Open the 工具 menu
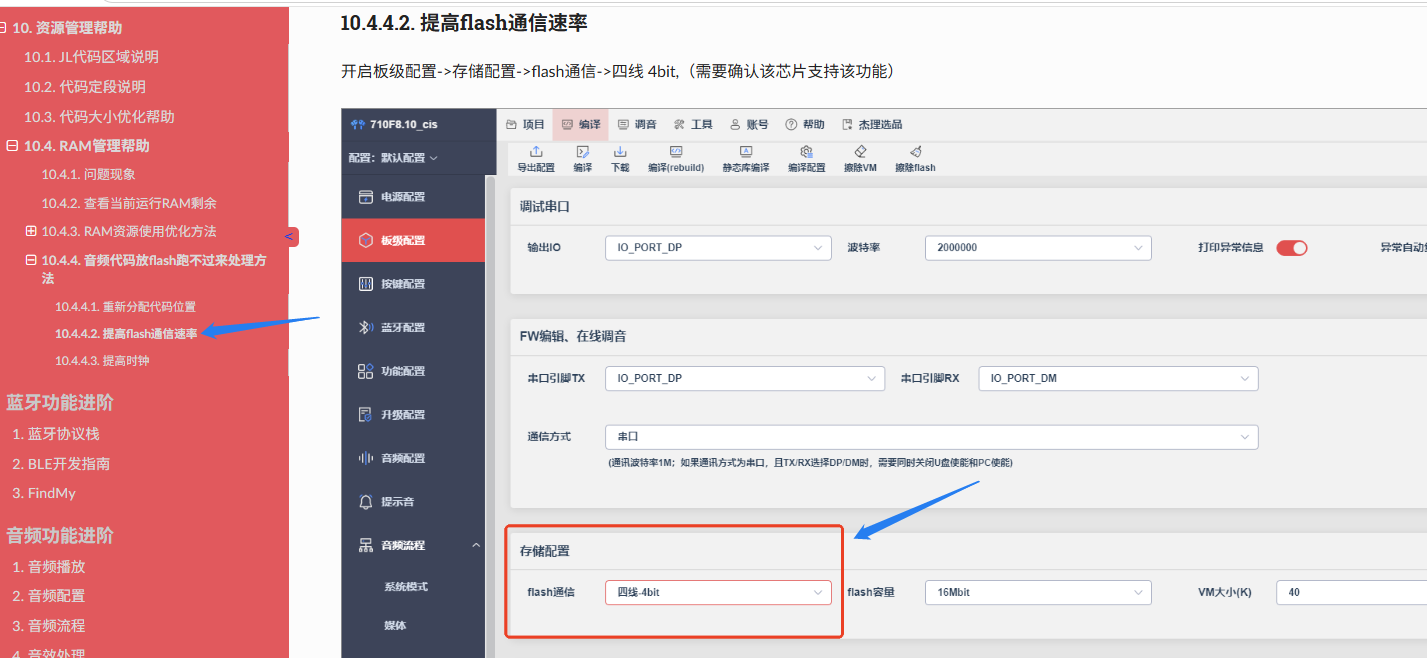Image resolution: width=1427 pixels, height=658 pixels. pos(693,125)
